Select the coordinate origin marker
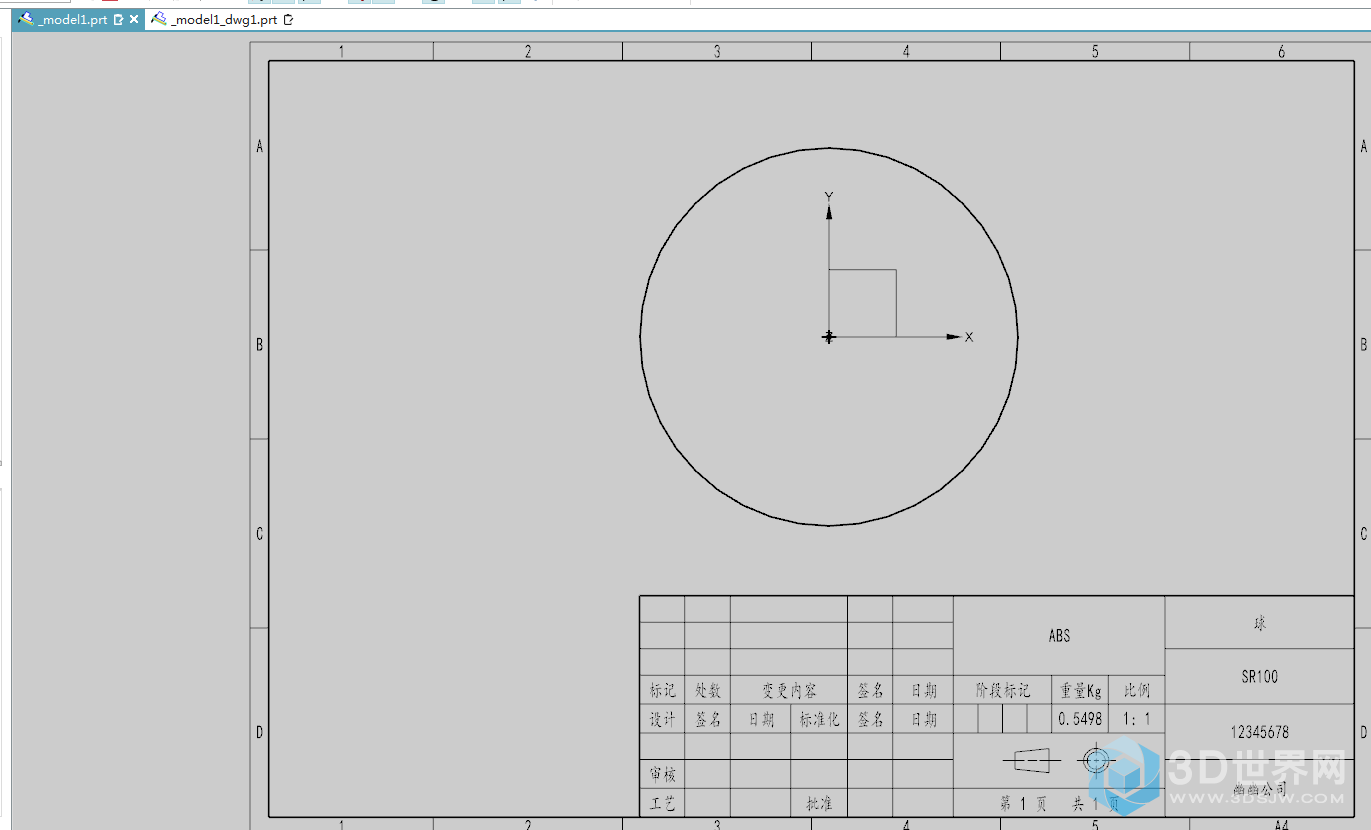Screen dimensions: 1371x830 tap(828, 337)
